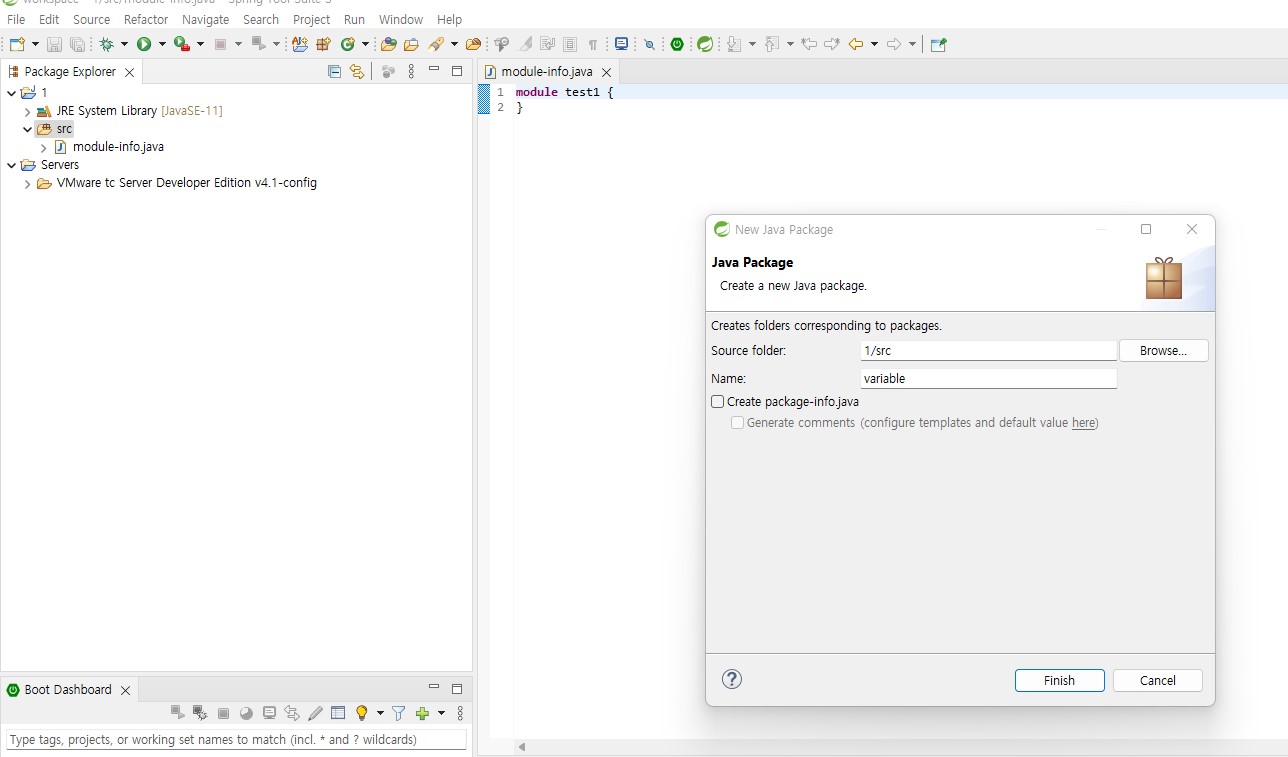Select the module-info.java editor tab
Image resolution: width=1288 pixels, height=757 pixels.
(547, 72)
